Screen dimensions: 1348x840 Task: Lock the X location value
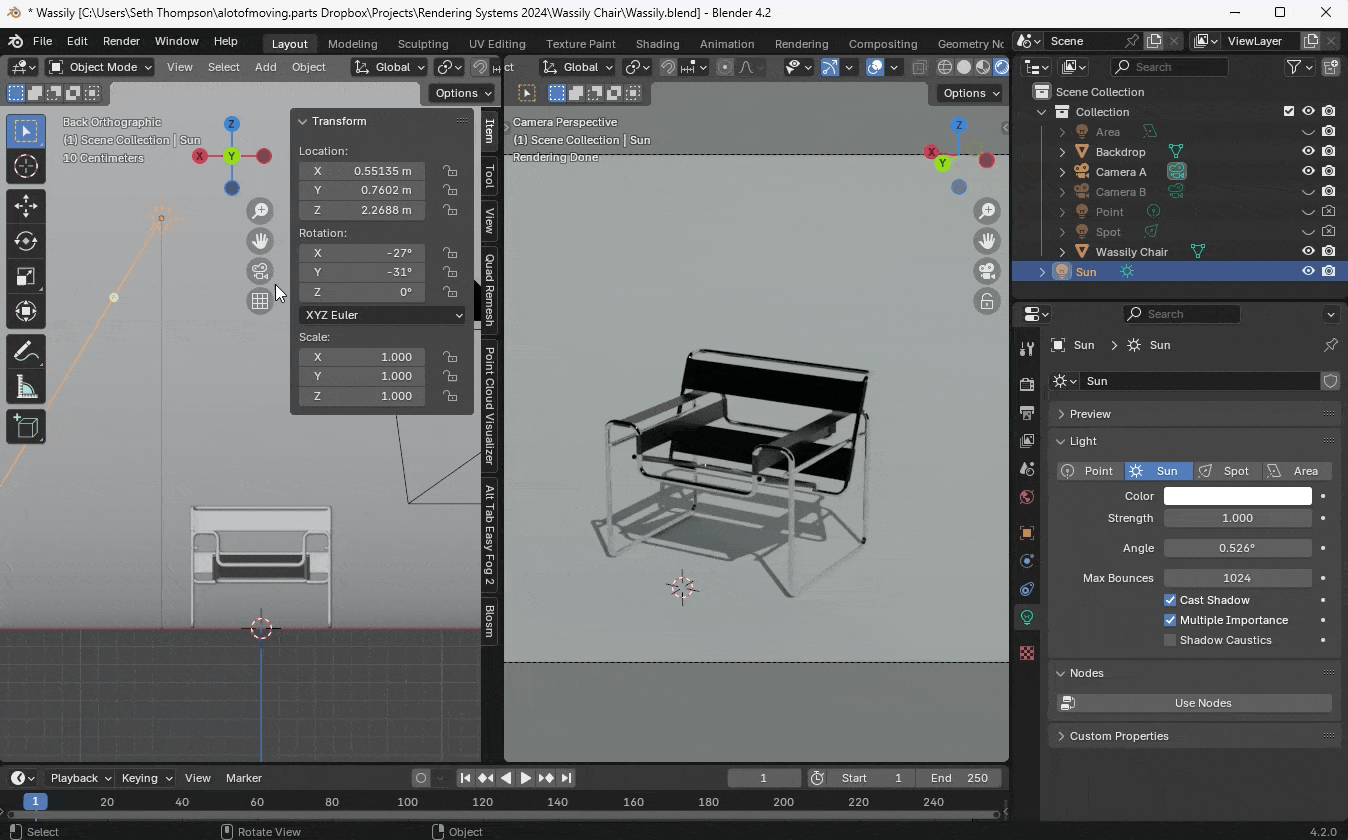[450, 171]
